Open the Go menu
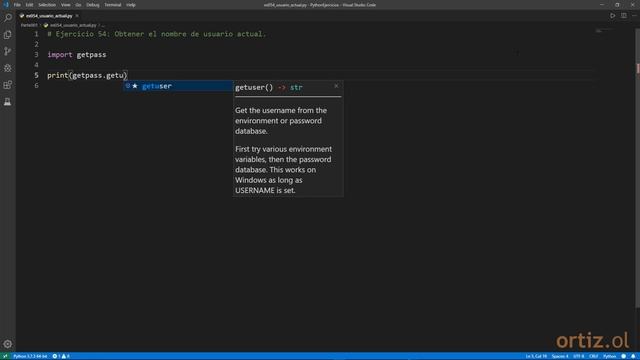Screen dimensions: 640x360 [78, 5]
